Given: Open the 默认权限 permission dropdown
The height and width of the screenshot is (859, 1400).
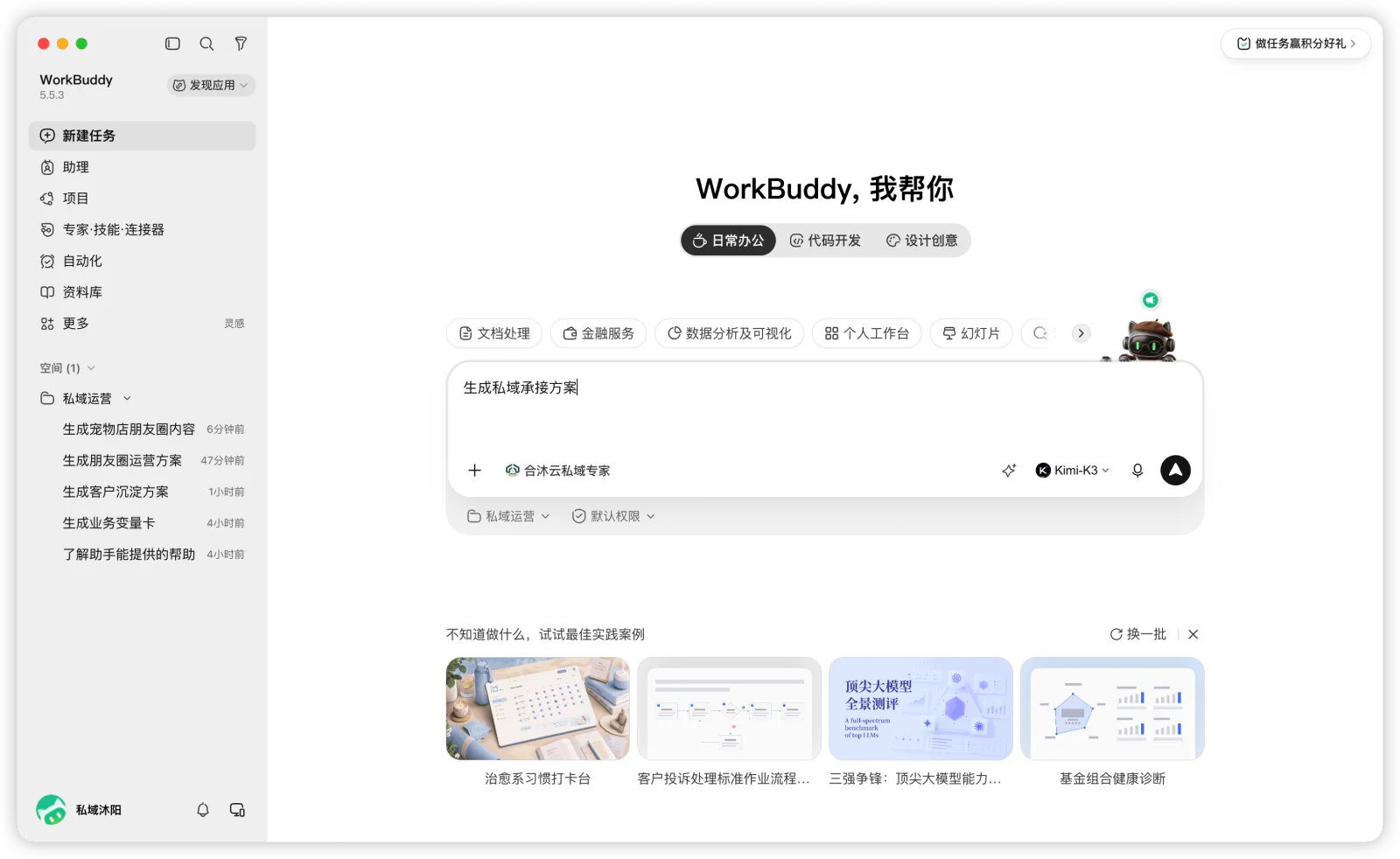Looking at the screenshot, I should coord(613,516).
